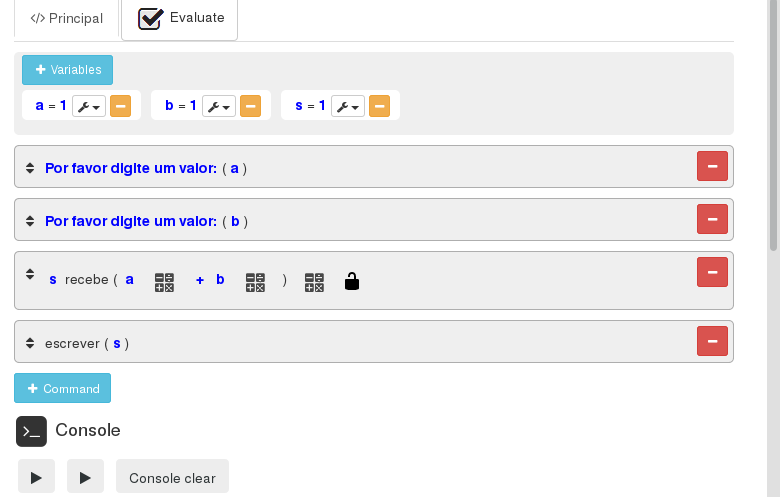Image resolution: width=781 pixels, height=497 pixels.
Task: Delete the first 'Por favor digite' command for a
Action: point(712,167)
